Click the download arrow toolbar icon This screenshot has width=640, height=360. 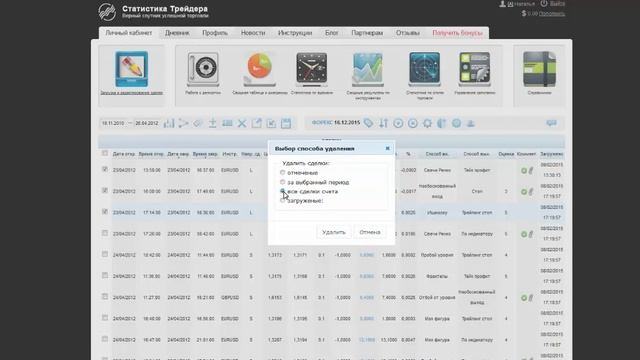[213, 123]
